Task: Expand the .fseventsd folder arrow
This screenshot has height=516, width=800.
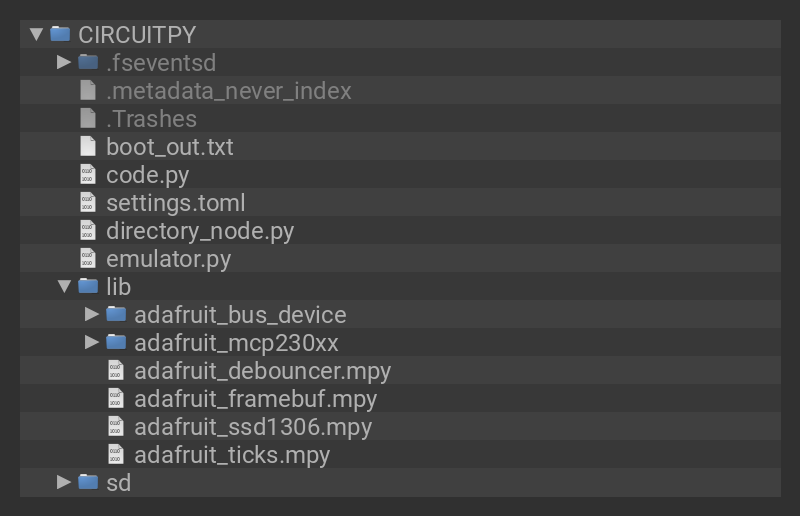Action: [64, 62]
